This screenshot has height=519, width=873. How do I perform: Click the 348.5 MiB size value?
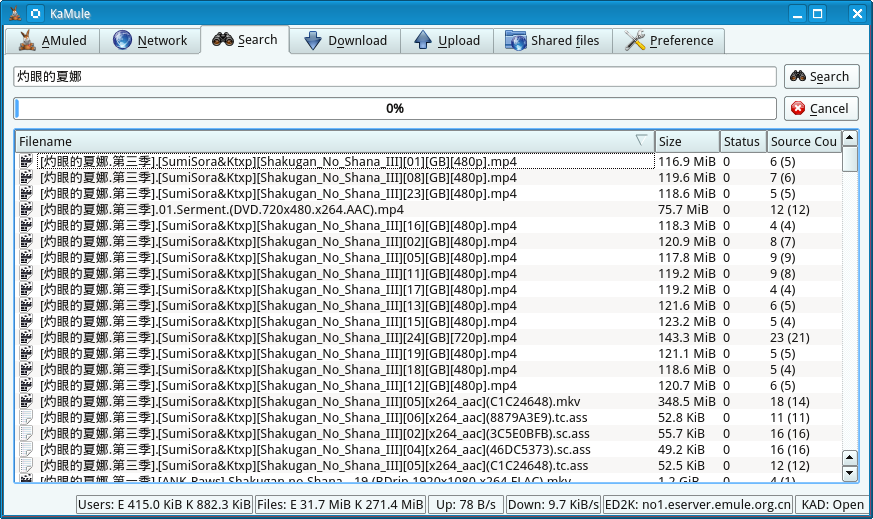click(686, 402)
